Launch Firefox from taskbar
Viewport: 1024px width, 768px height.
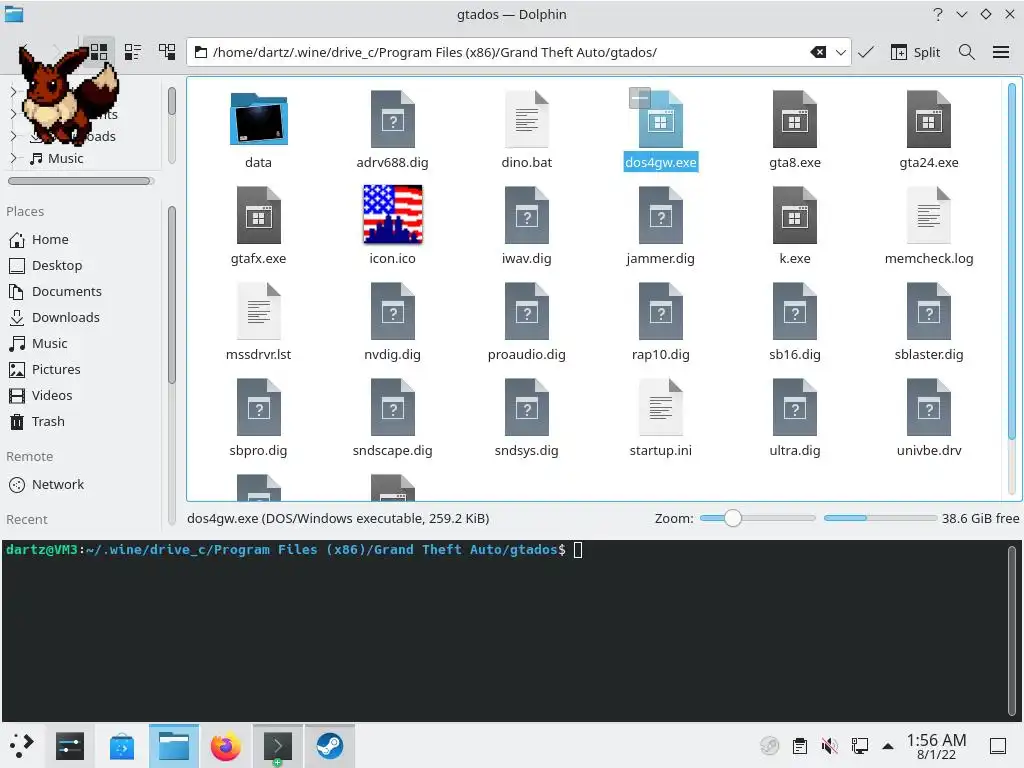click(225, 746)
